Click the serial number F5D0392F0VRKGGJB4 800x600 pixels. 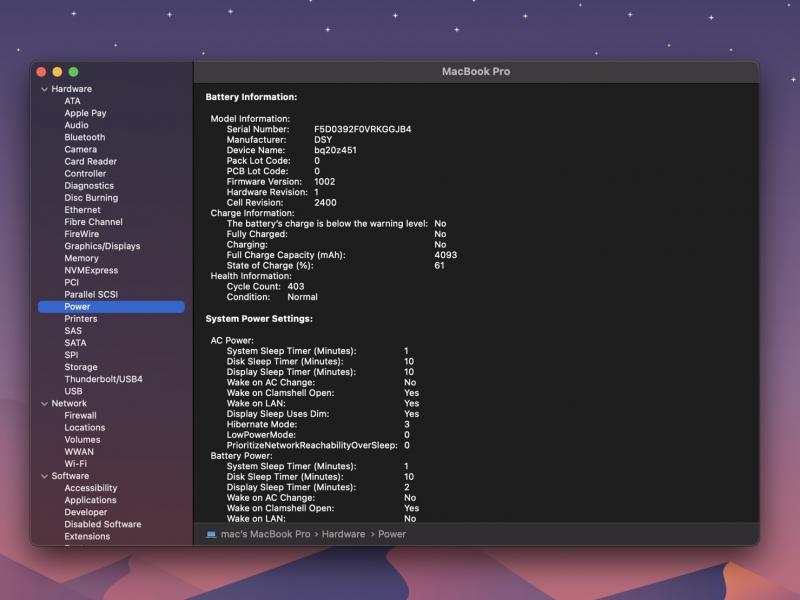point(363,130)
